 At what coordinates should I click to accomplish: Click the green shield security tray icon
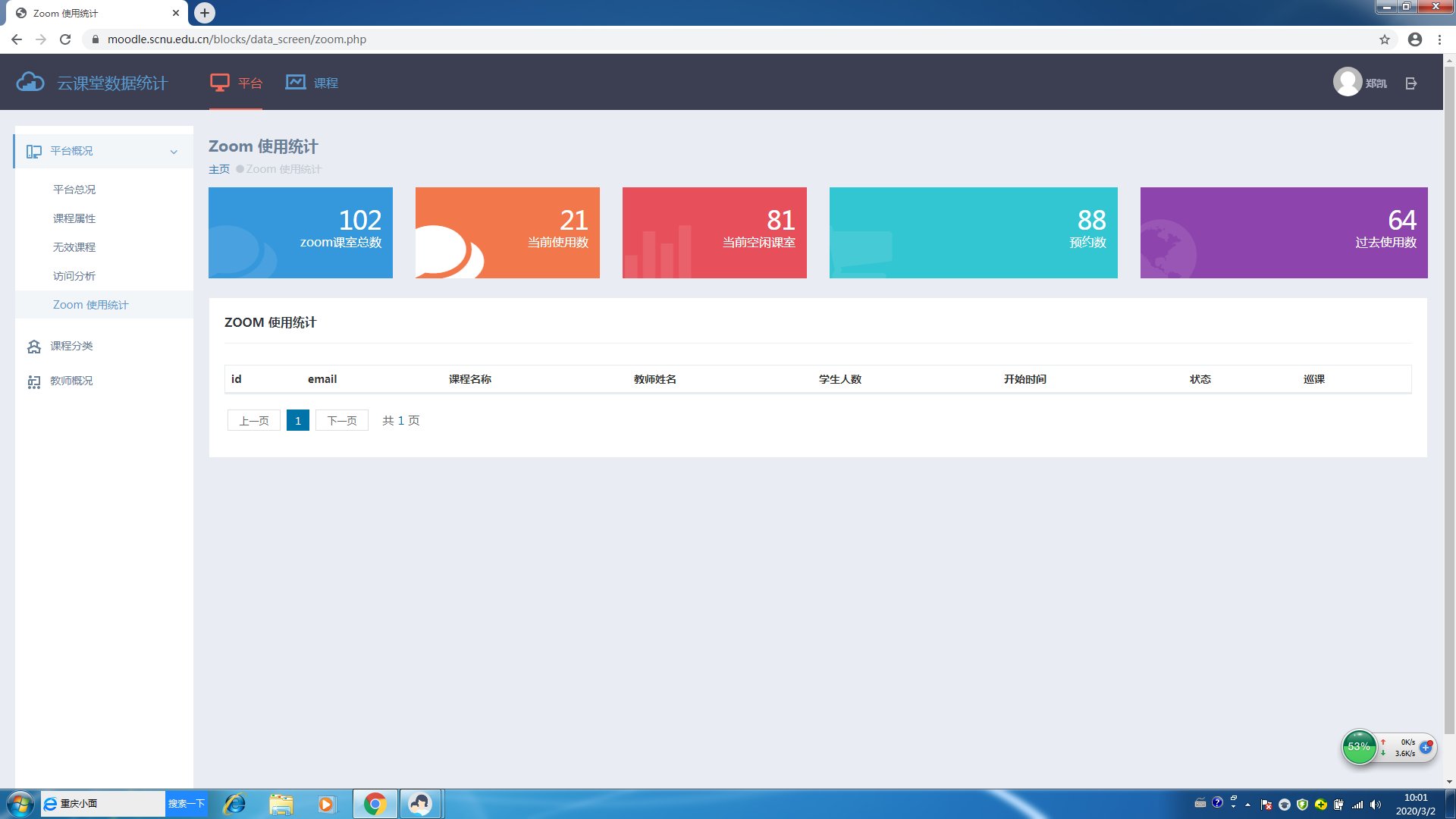pyautogui.click(x=1302, y=805)
